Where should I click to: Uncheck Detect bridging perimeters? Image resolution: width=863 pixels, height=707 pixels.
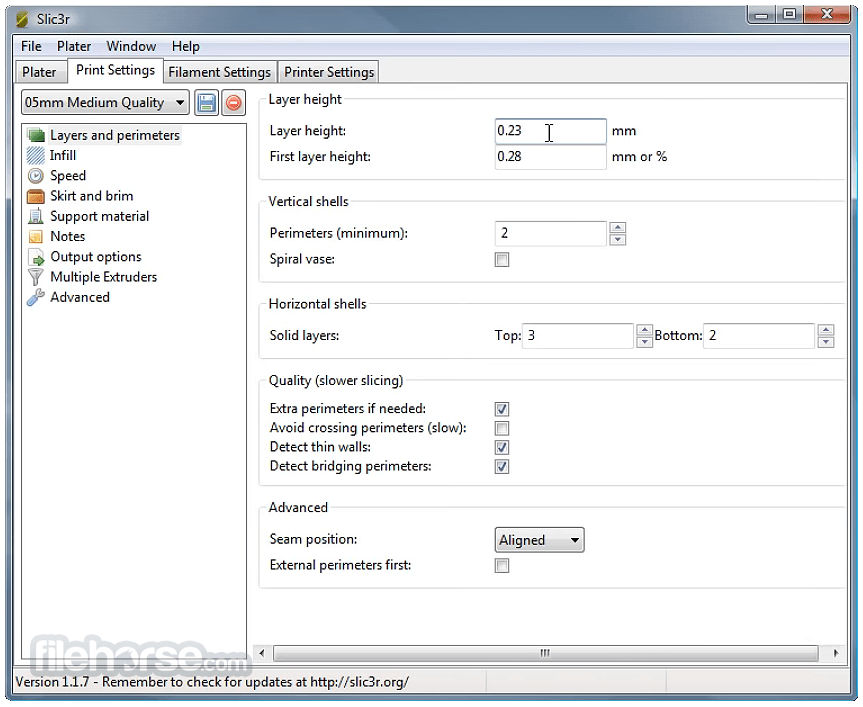pos(501,467)
